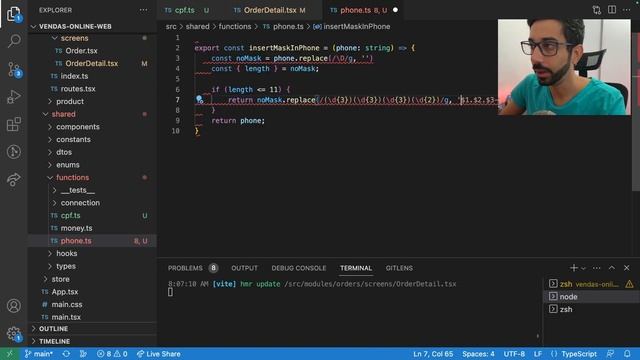Click the feedback icon in status bar
640x360 pixels.
pyautogui.click(x=610, y=354)
